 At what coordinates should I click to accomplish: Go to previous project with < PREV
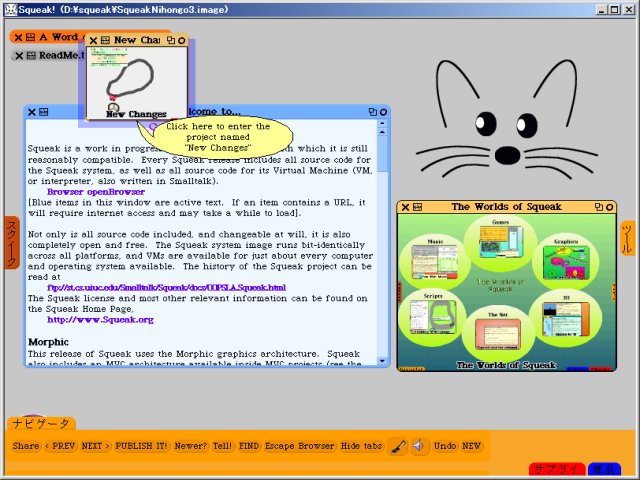point(60,446)
